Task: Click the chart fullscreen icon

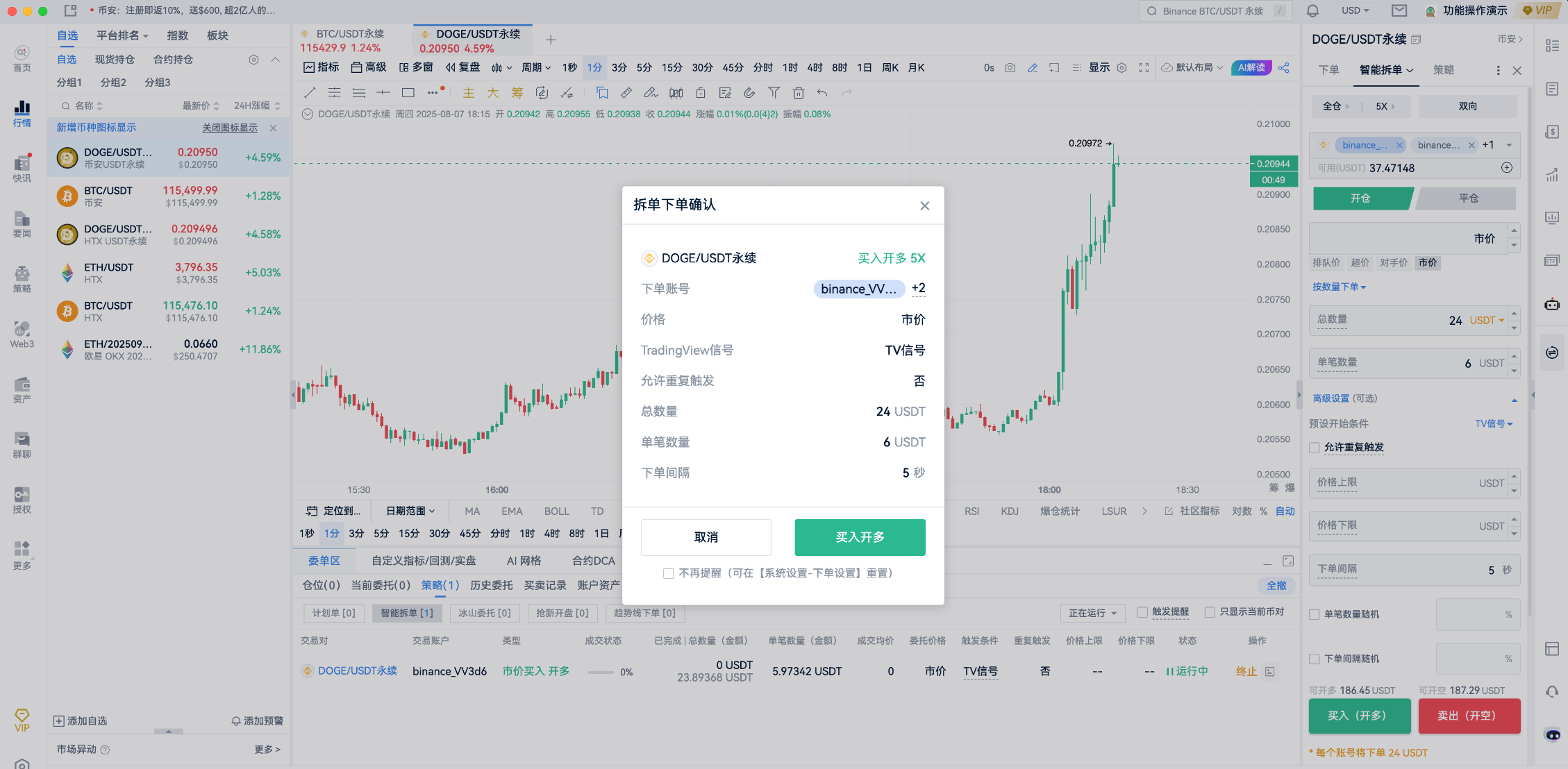Action: [1144, 67]
